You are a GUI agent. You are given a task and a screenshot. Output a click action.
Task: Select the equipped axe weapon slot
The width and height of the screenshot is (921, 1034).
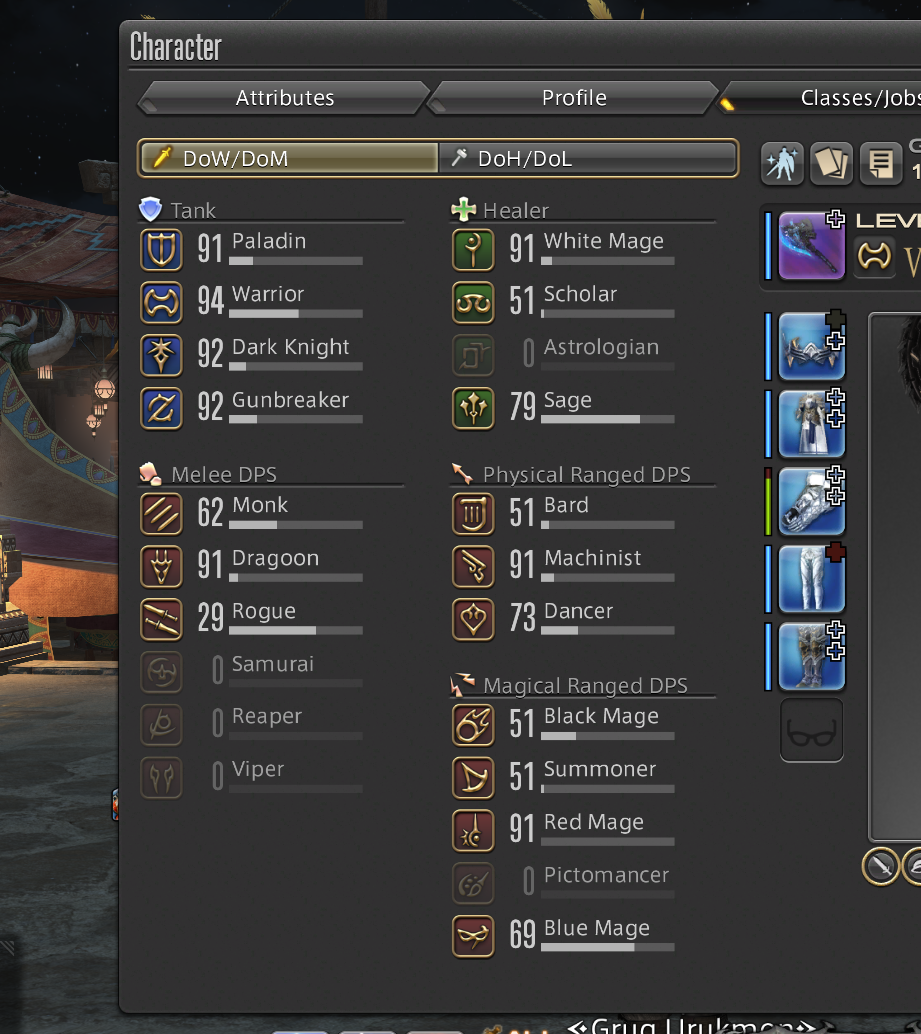[812, 246]
